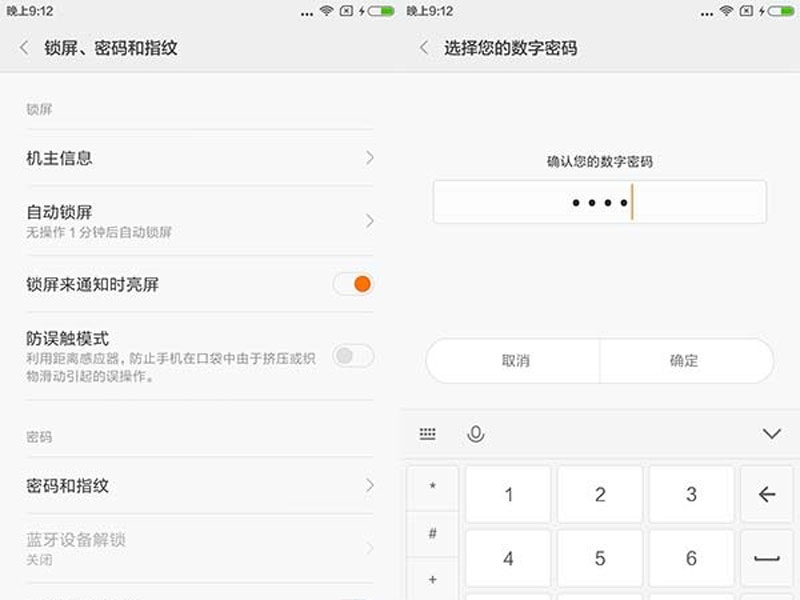Focus the password confirmation input field
The width and height of the screenshot is (800, 600).
point(599,202)
